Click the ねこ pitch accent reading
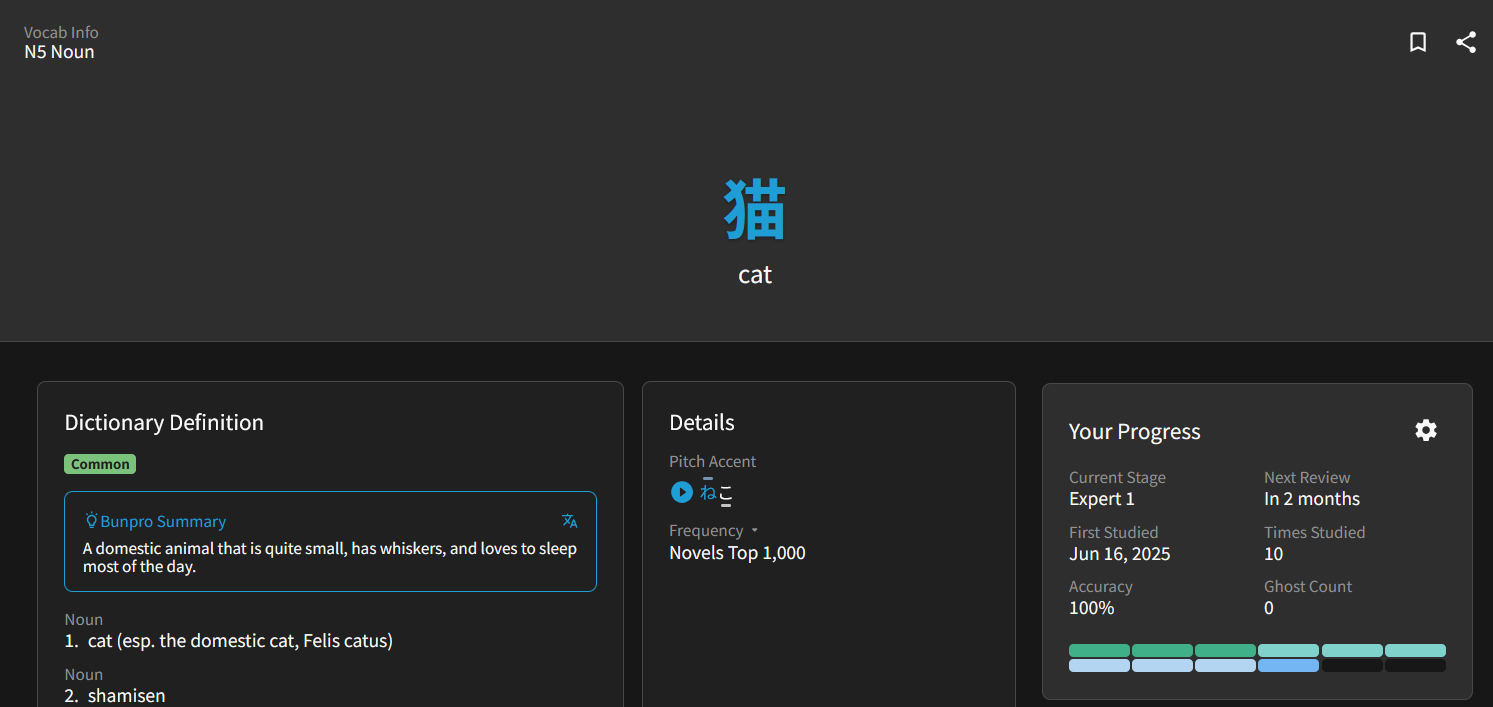1493x707 pixels. [x=717, y=492]
